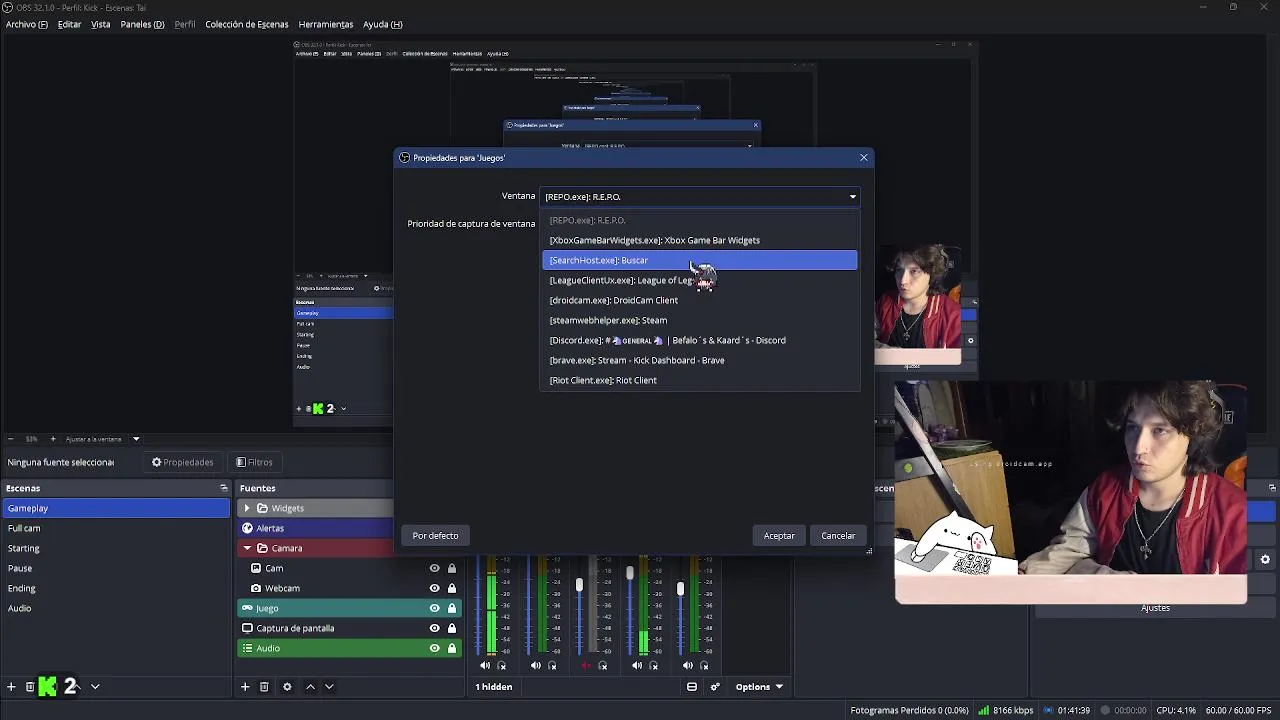Open the Colección de Escenas menu
1280x720 pixels.
(247, 24)
